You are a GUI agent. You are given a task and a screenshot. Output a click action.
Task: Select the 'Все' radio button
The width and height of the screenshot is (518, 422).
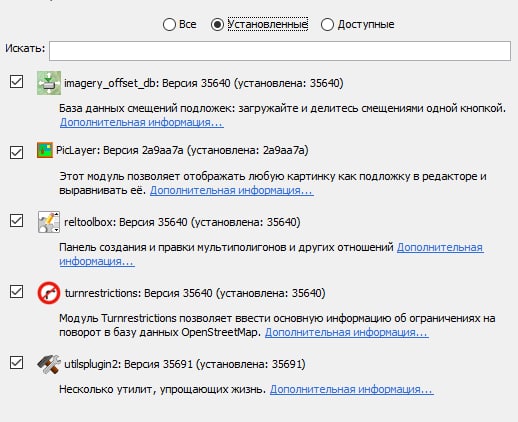click(169, 24)
